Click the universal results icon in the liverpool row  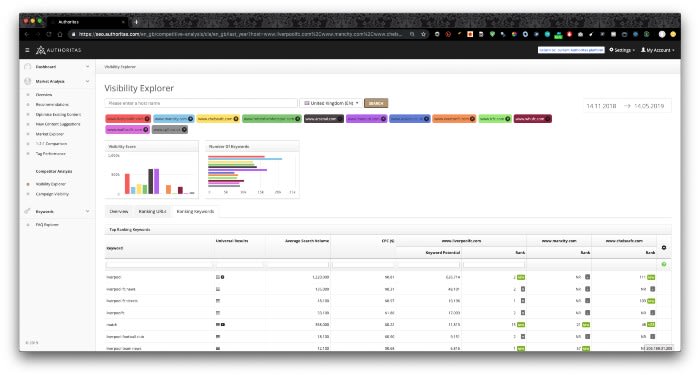click(218, 277)
